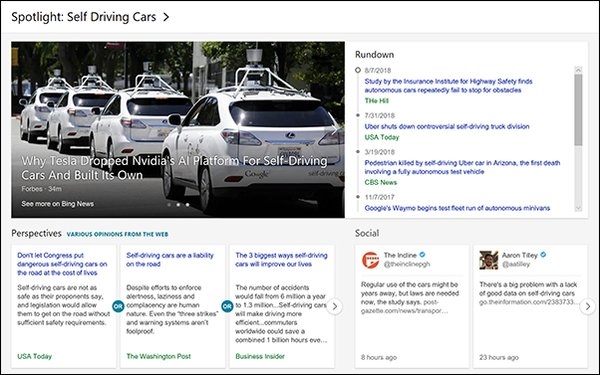600x375 pixels.
Task: Click the OR badge between first two perspectives
Action: pyautogui.click(x=118, y=306)
